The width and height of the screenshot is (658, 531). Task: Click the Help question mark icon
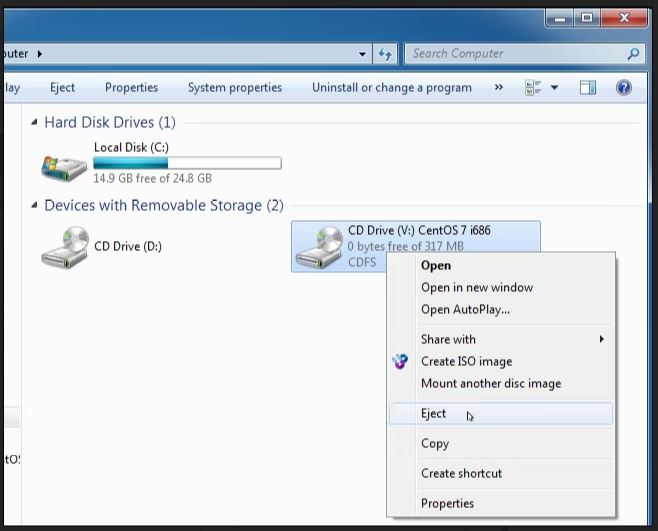tap(624, 88)
